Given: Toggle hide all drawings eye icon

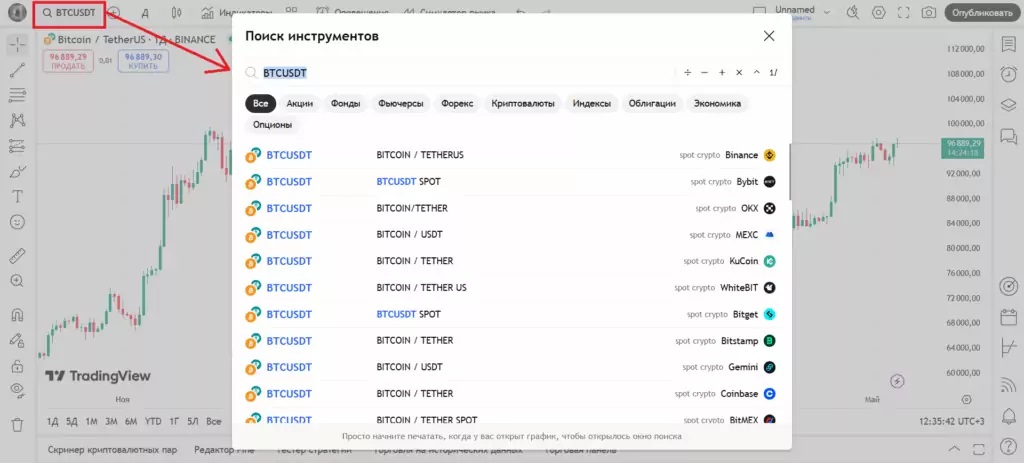Looking at the screenshot, I should [18, 390].
